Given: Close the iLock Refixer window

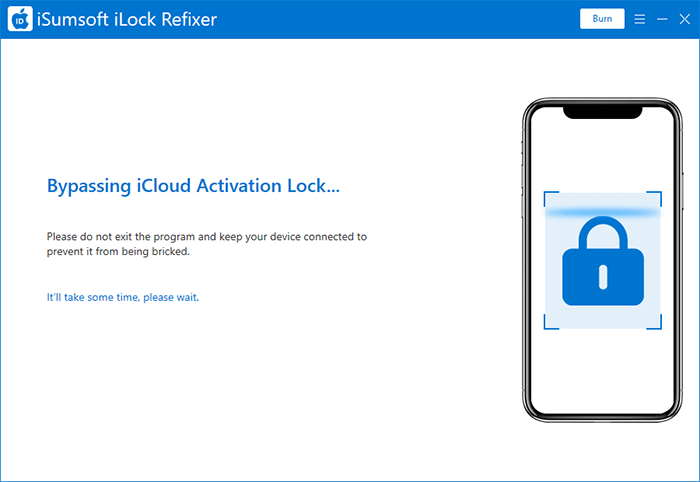Looking at the screenshot, I should tap(684, 19).
